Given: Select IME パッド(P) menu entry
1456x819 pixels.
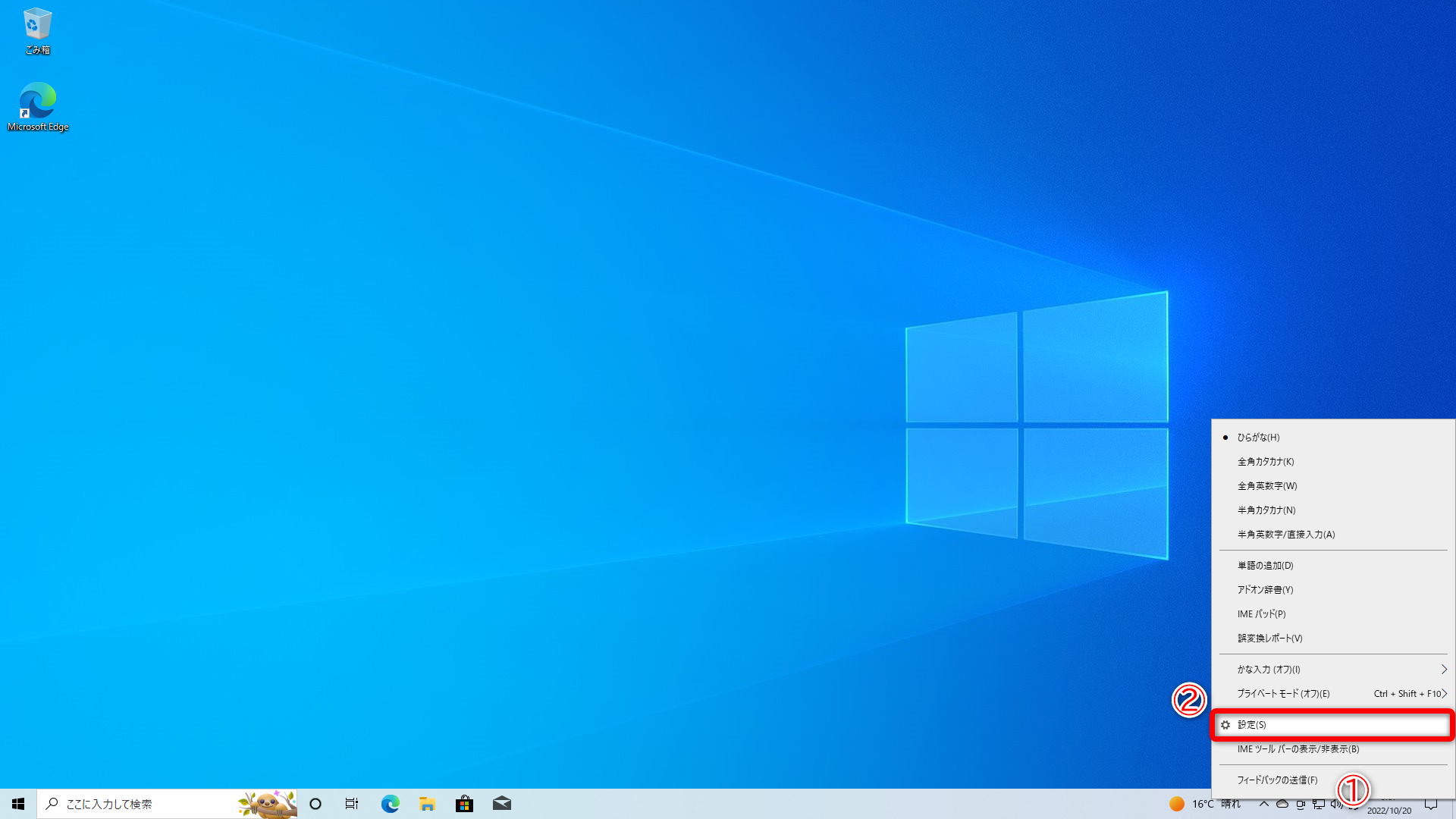Looking at the screenshot, I should coord(1261,614).
